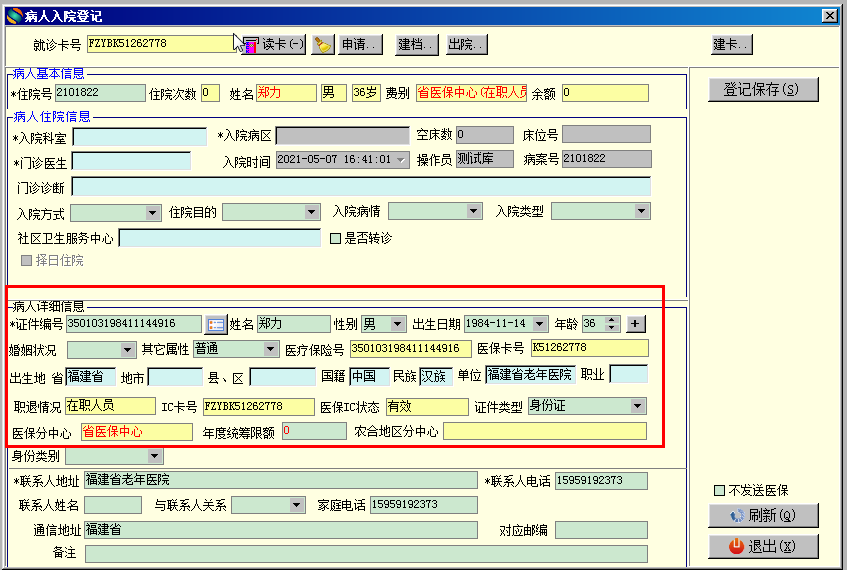Open the 与联系人关系 dropdown

tap(296, 506)
